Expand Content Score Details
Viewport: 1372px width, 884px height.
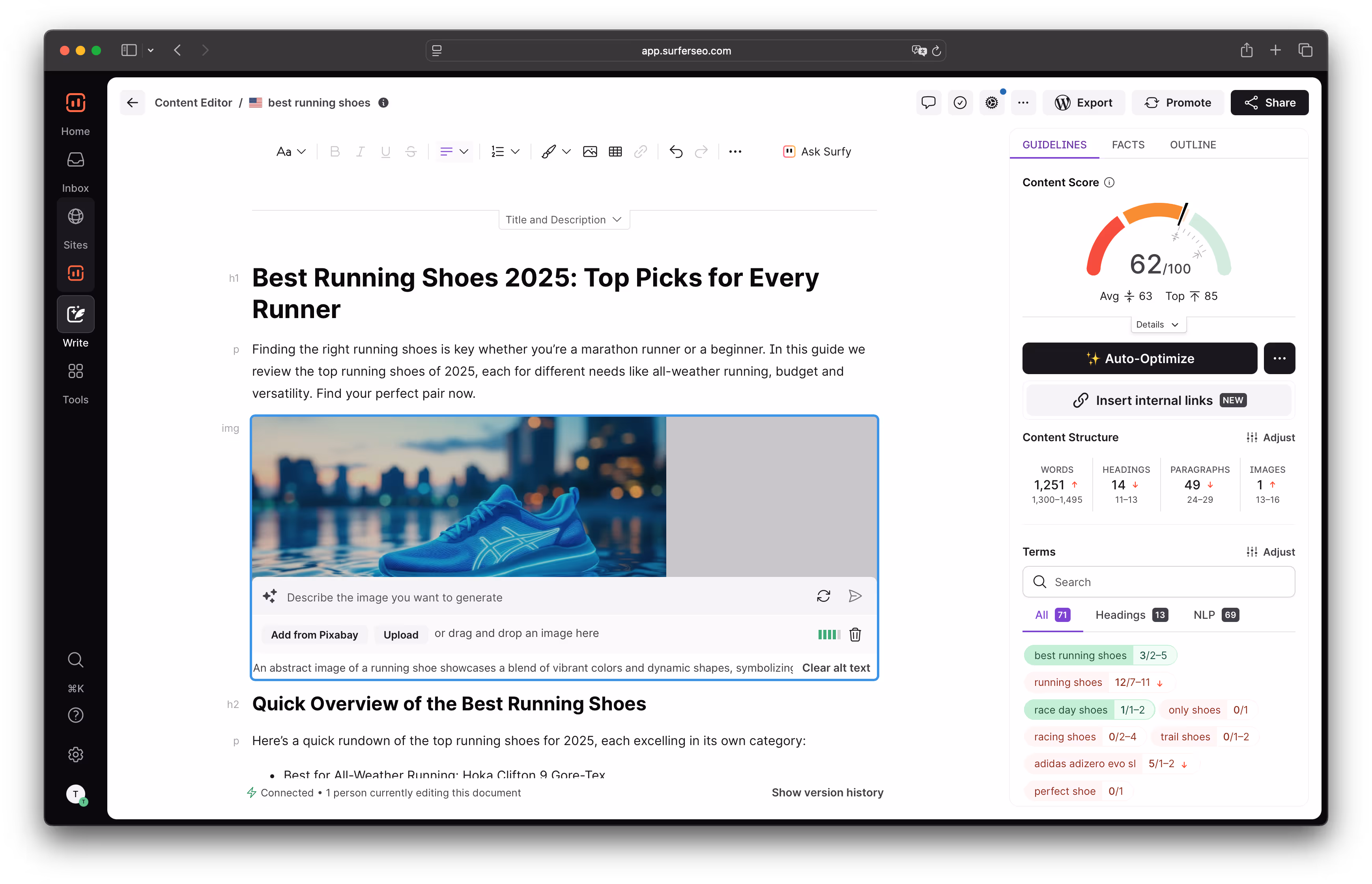point(1157,324)
